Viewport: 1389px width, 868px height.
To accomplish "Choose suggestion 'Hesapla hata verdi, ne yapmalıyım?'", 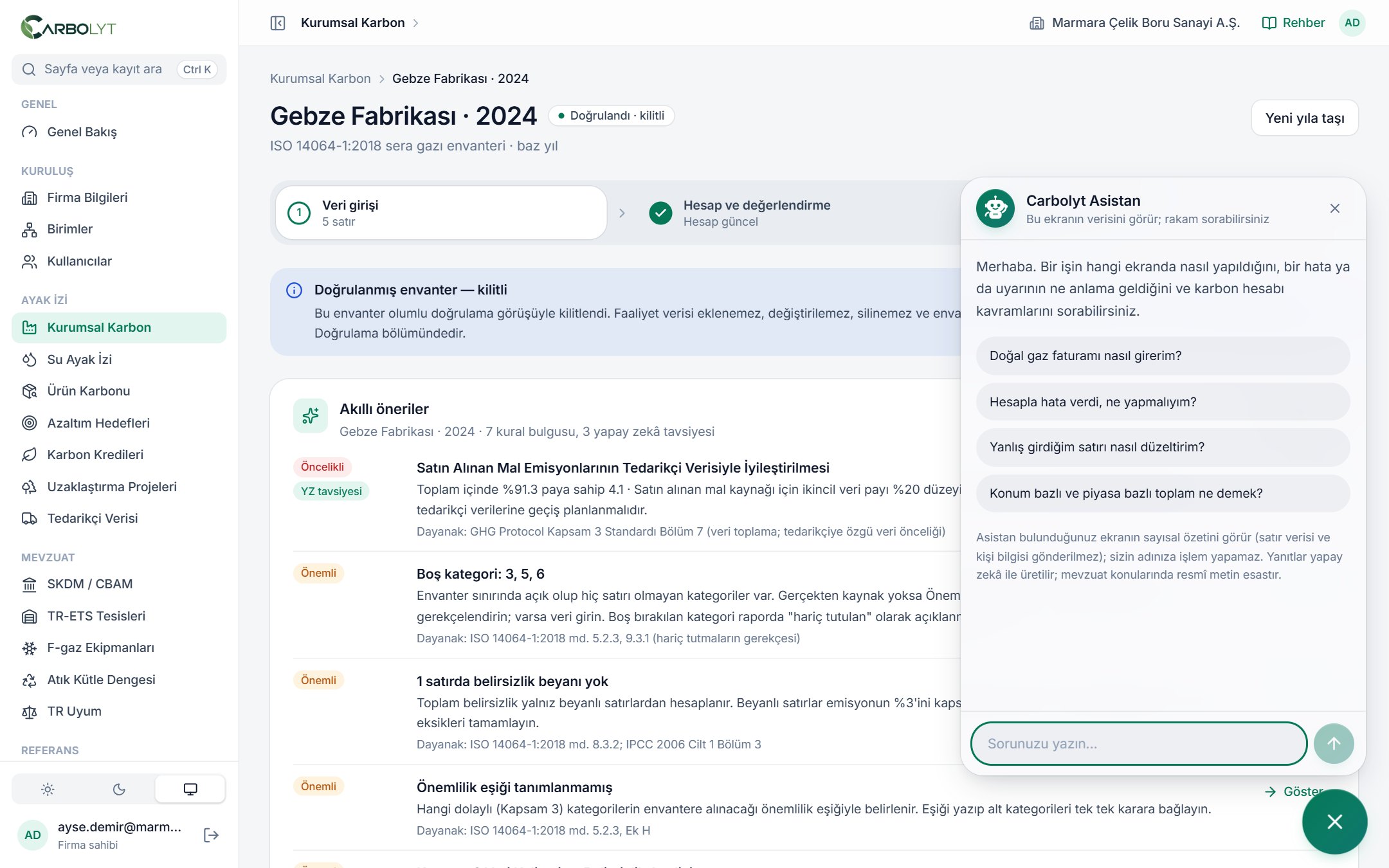I will coord(1163,402).
